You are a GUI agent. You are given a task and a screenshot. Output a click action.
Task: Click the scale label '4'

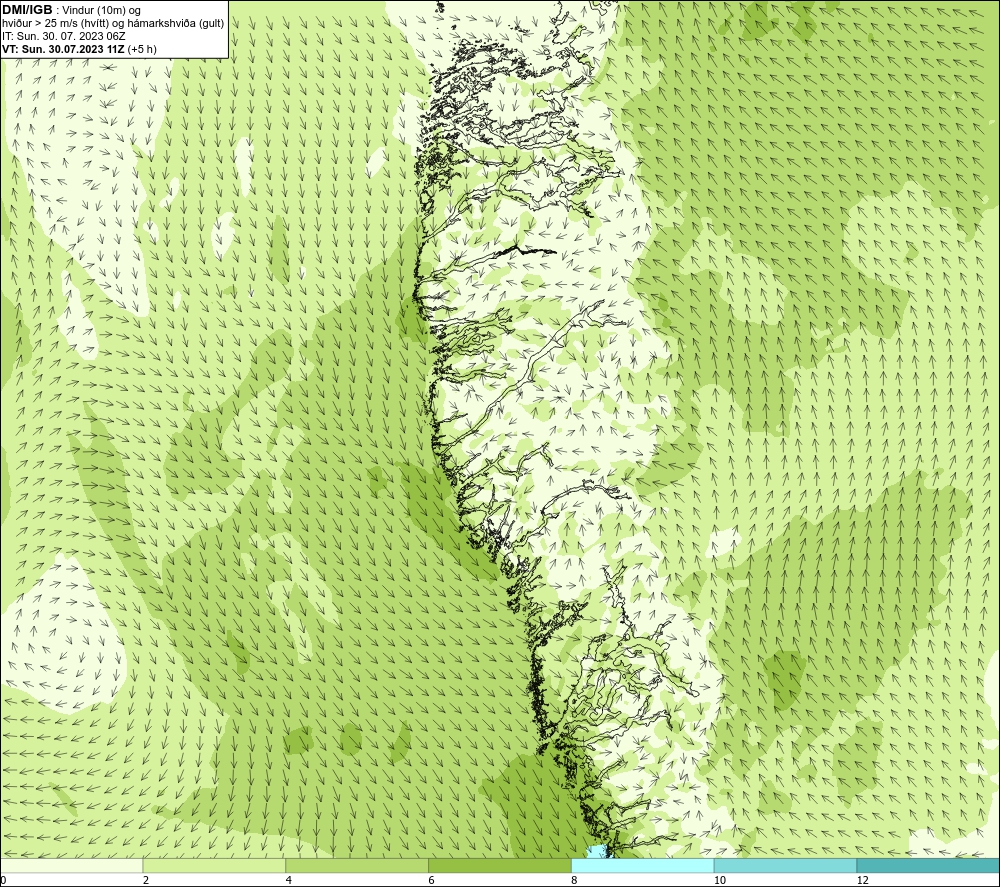pos(289,880)
